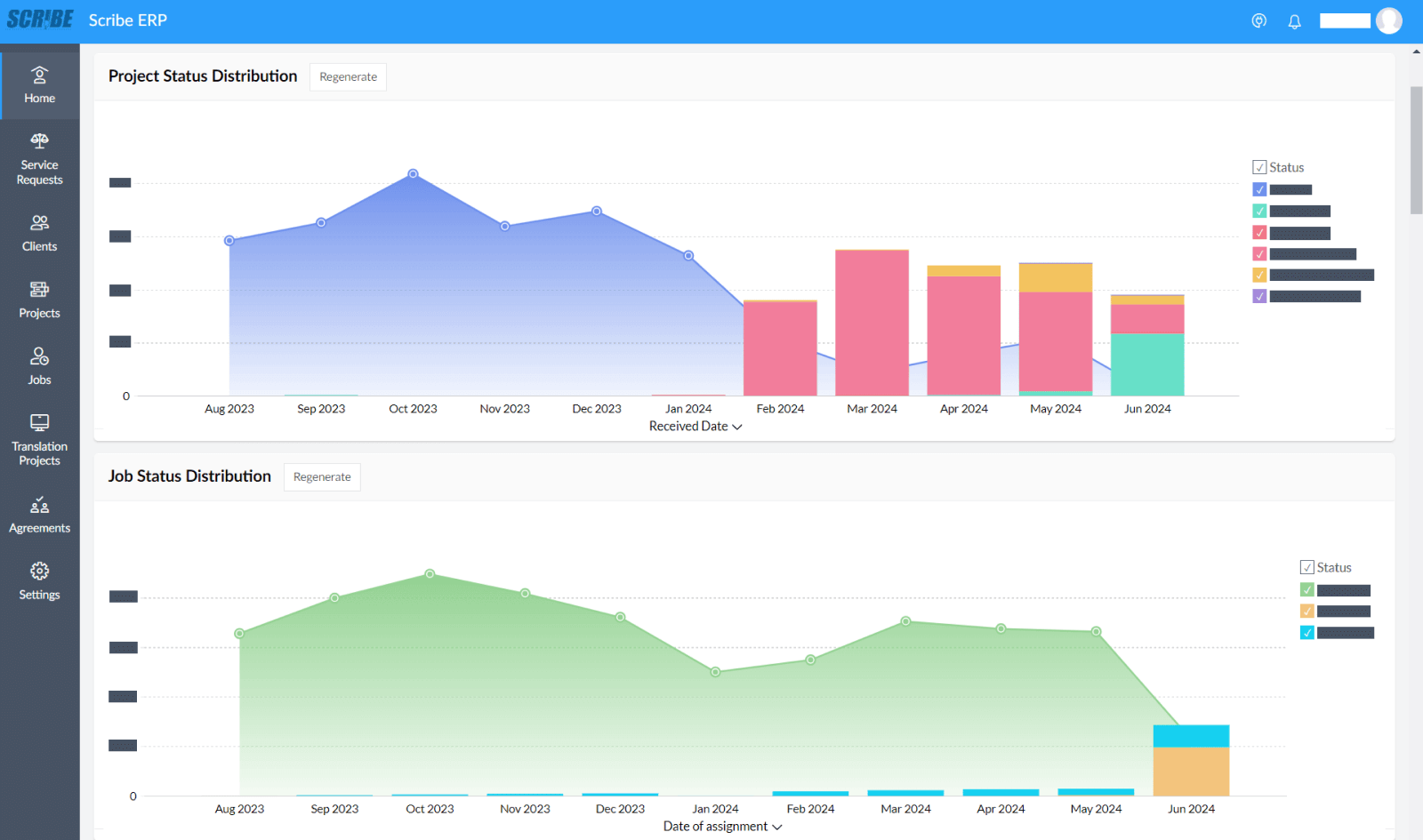Viewport: 1423px width, 840px height.
Task: Open the user profile avatar menu
Action: pyautogui.click(x=1388, y=20)
